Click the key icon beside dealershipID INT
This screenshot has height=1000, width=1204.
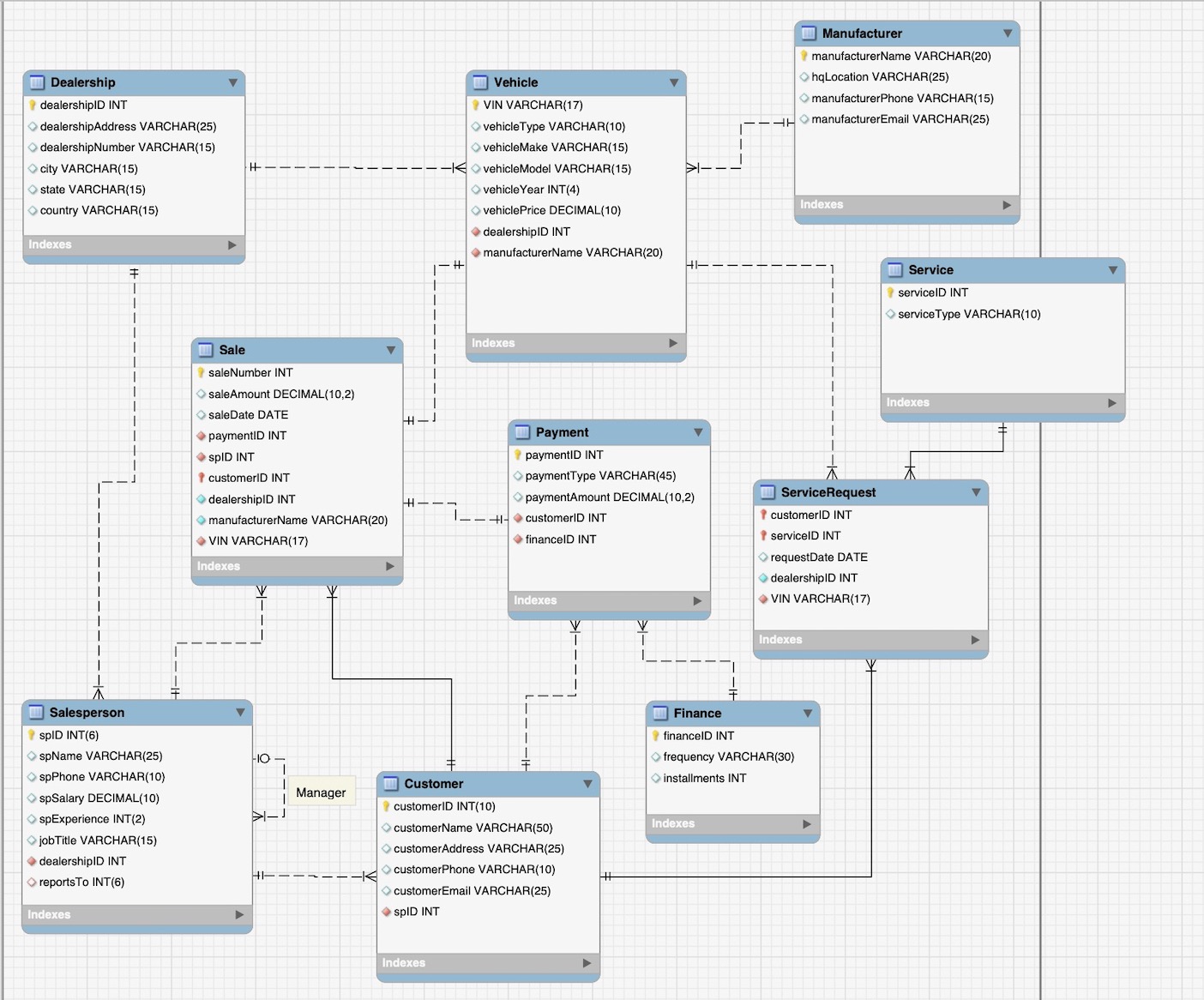pos(33,105)
